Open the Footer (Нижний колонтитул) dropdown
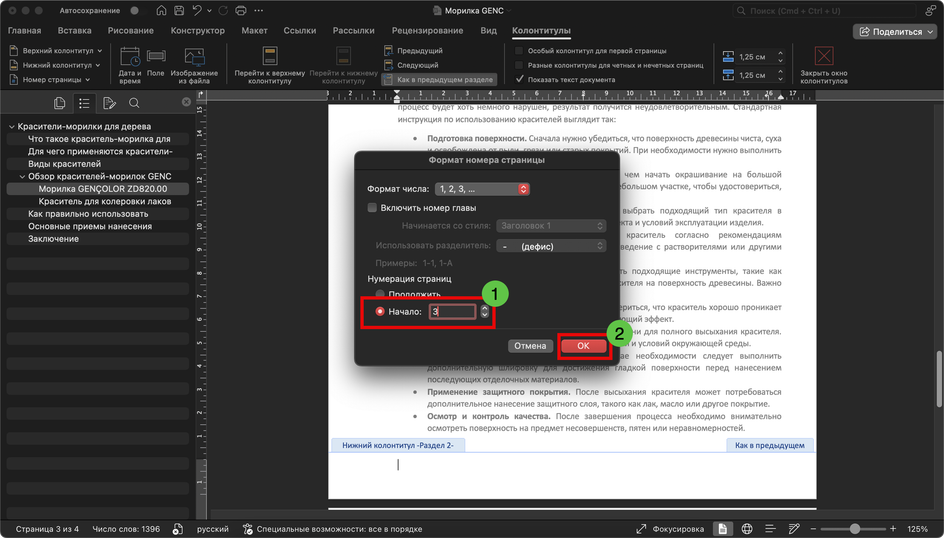This screenshot has width=944, height=538. (x=55, y=65)
